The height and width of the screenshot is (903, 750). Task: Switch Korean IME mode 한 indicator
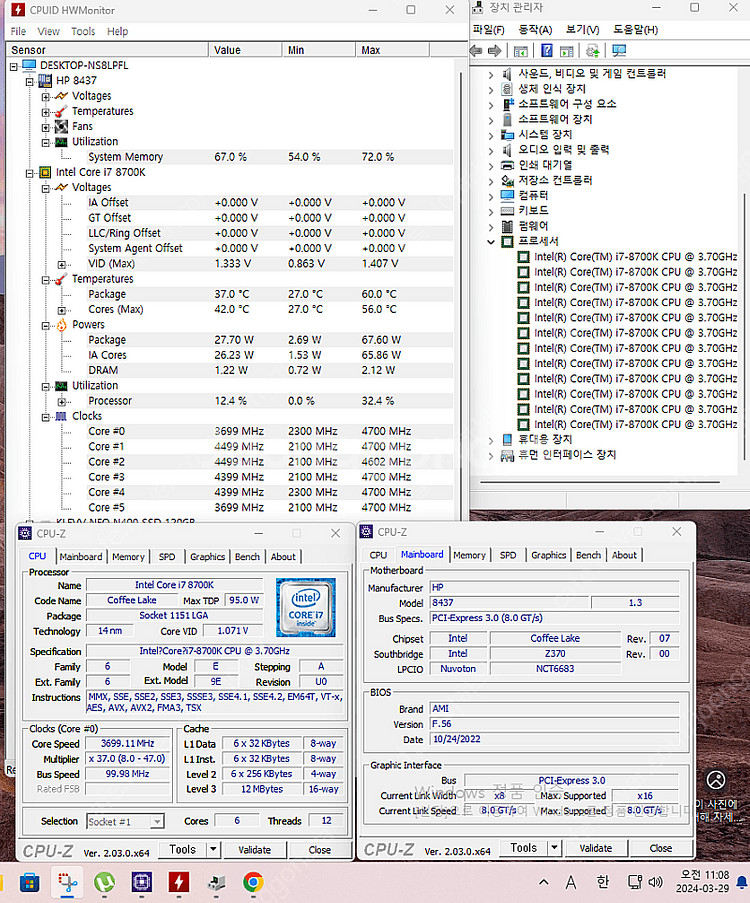602,882
